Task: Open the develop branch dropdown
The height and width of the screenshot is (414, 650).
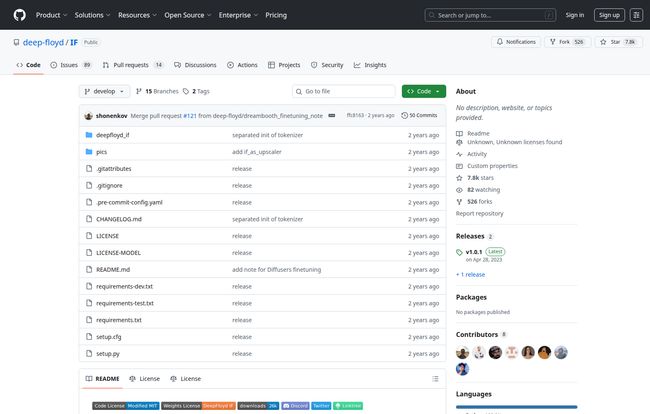Action: 104,91
